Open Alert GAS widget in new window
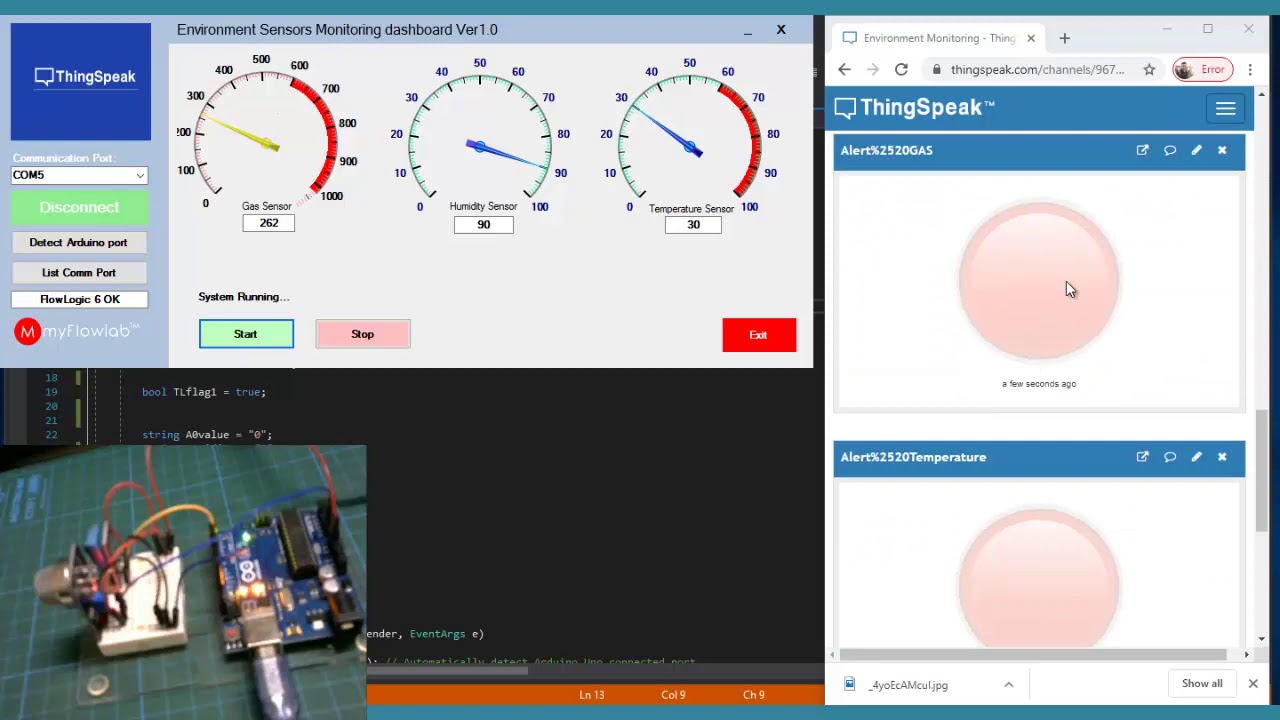The height and width of the screenshot is (720, 1280). coord(1142,150)
